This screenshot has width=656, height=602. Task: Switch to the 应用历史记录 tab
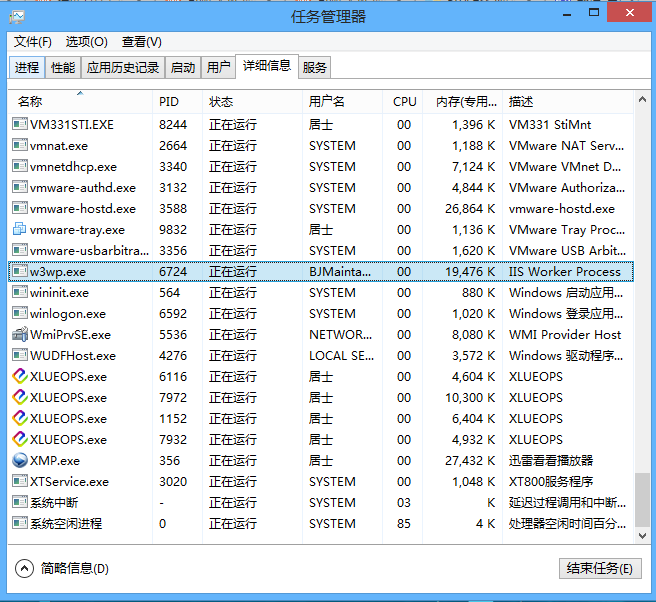pyautogui.click(x=123, y=67)
